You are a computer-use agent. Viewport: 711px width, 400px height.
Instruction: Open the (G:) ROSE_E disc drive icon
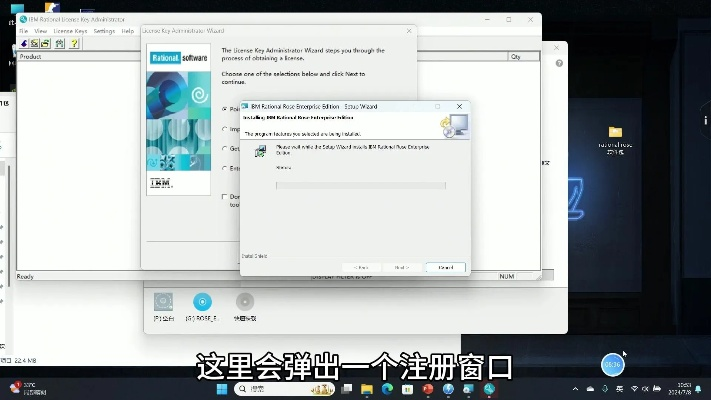pyautogui.click(x=202, y=302)
